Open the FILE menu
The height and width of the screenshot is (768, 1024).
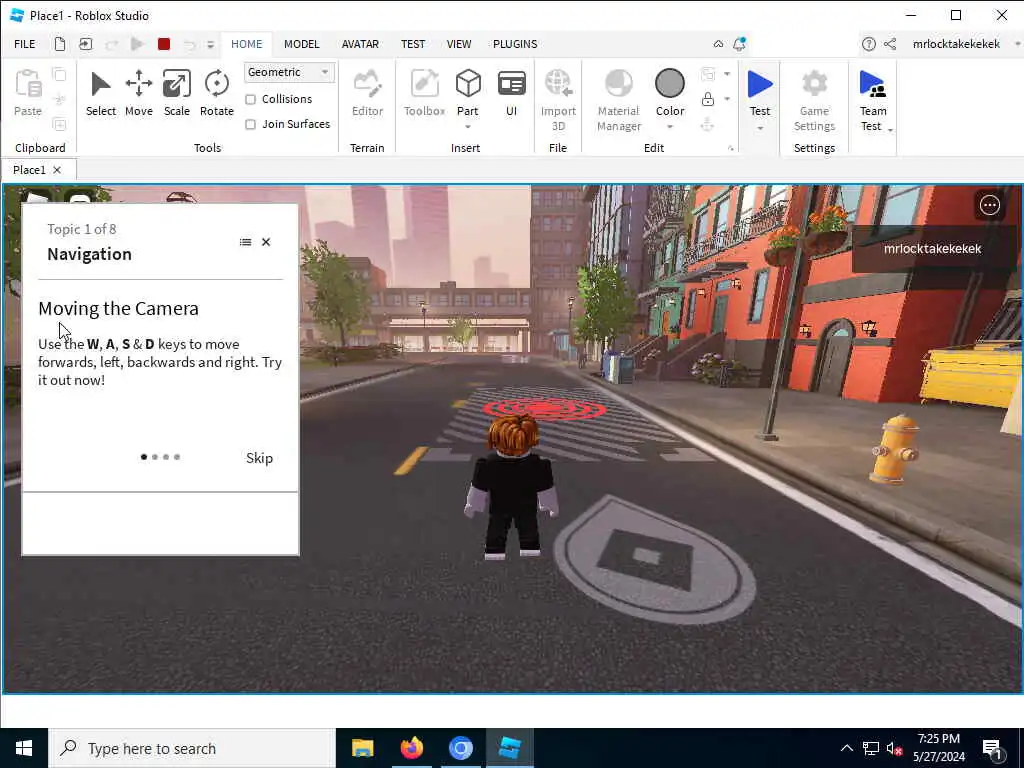pos(25,44)
